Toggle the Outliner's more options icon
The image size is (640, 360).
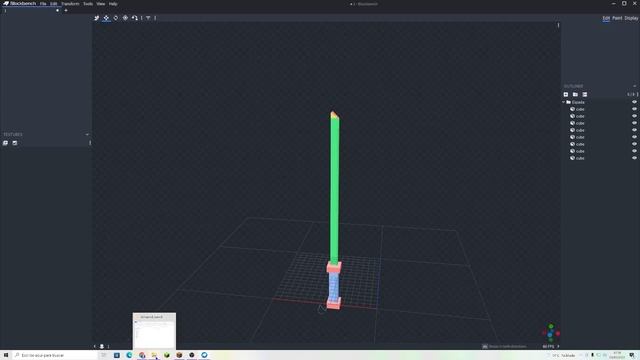pyautogui.click(x=584, y=94)
